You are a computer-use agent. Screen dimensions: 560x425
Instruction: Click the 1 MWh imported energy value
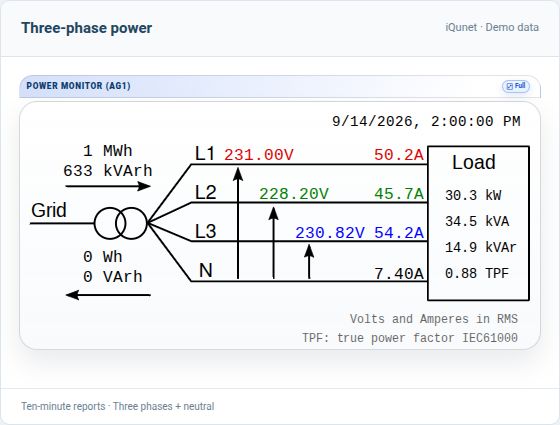tap(108, 151)
